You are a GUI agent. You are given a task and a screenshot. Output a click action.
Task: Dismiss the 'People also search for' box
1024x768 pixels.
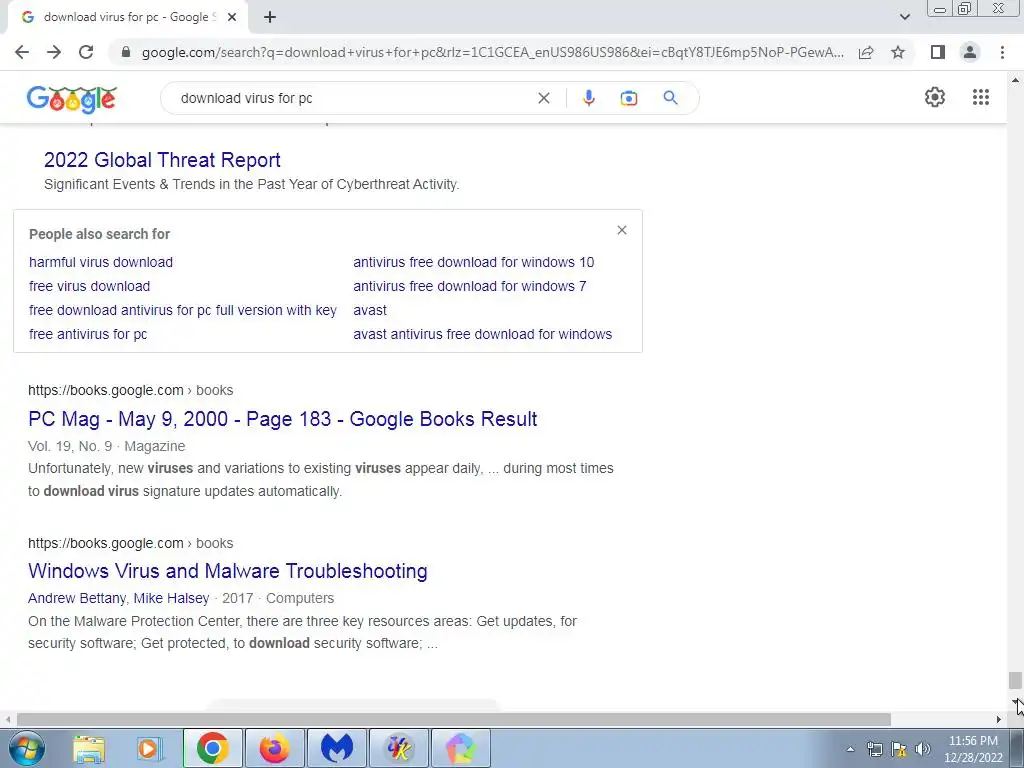click(622, 230)
